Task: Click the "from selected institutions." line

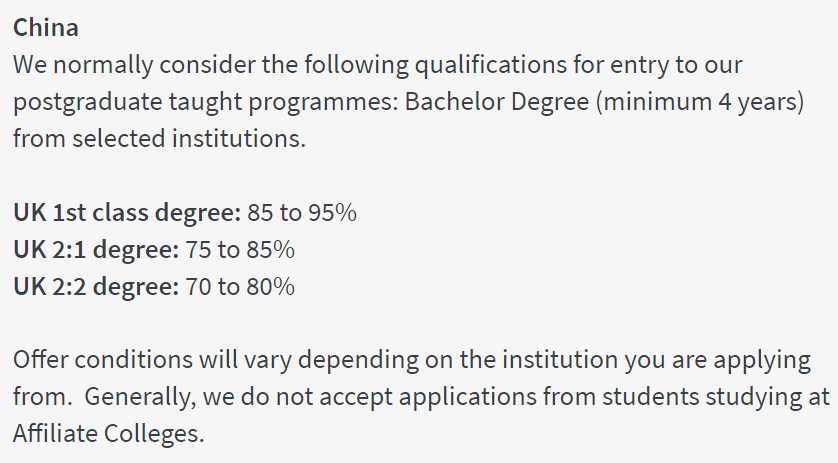Action: point(159,138)
